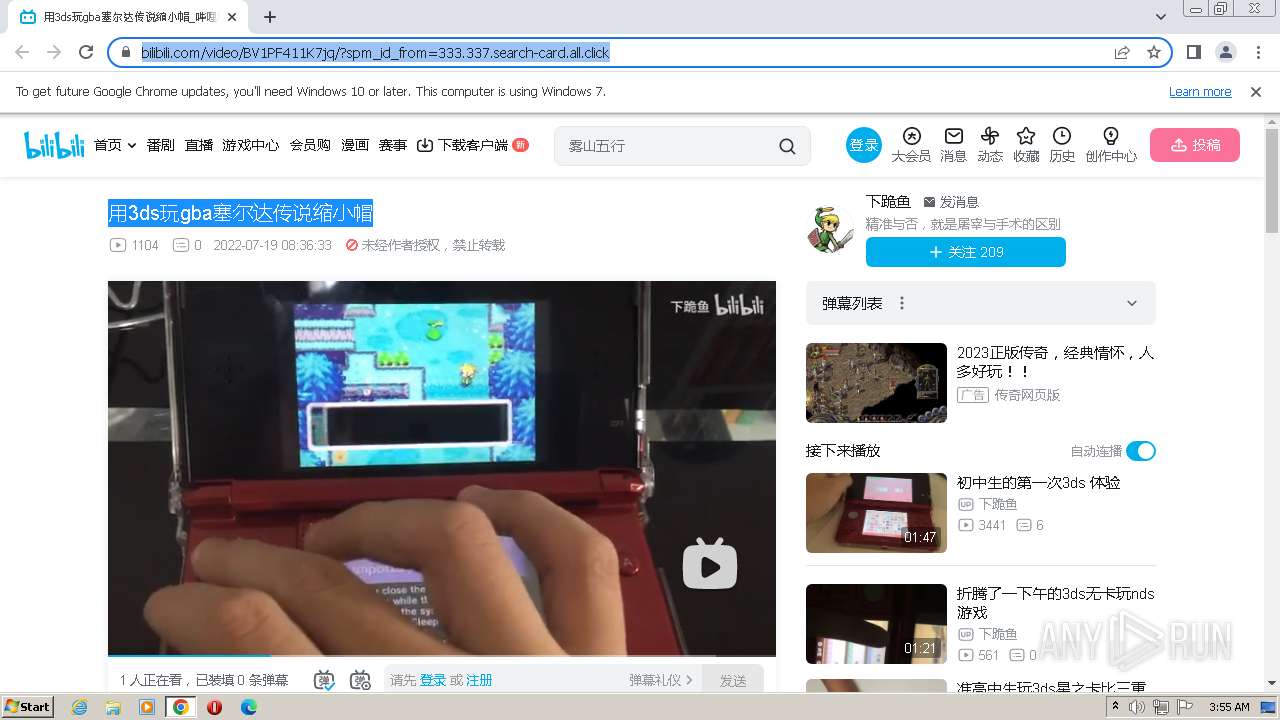
Task: Open 折腾了一下午的3ds无卡玩nds thumbnail
Action: 876,624
